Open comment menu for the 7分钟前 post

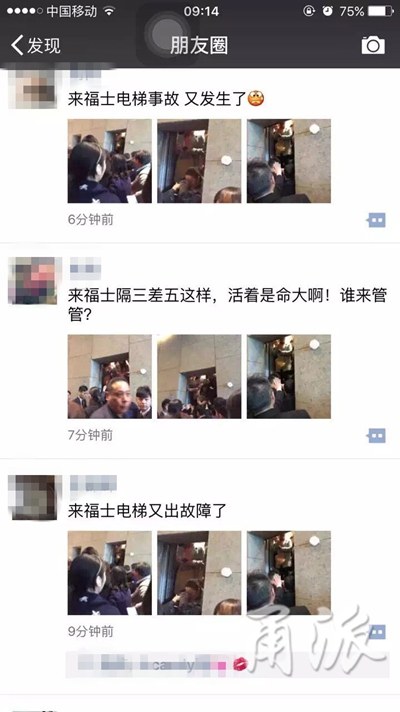tap(376, 436)
